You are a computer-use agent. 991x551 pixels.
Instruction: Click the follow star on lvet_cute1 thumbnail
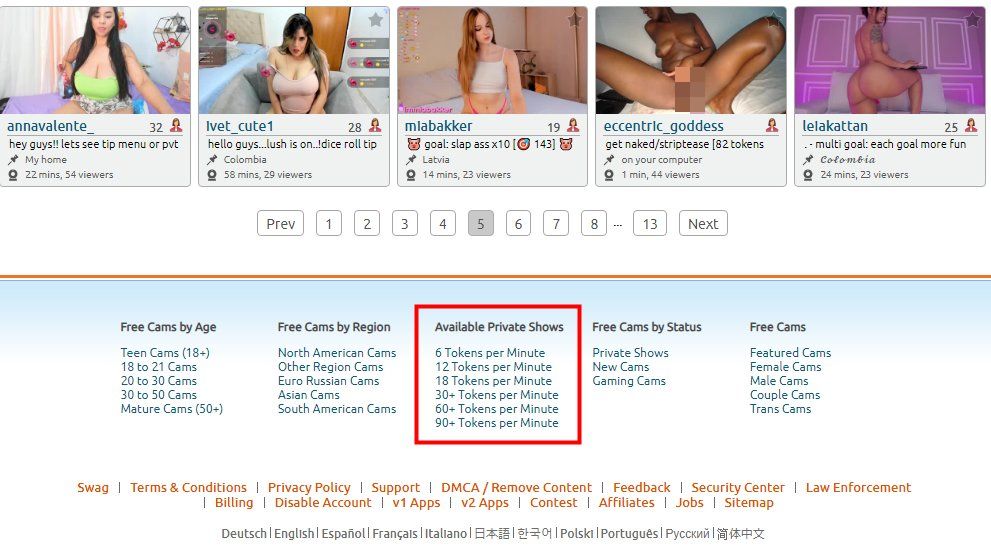click(375, 20)
